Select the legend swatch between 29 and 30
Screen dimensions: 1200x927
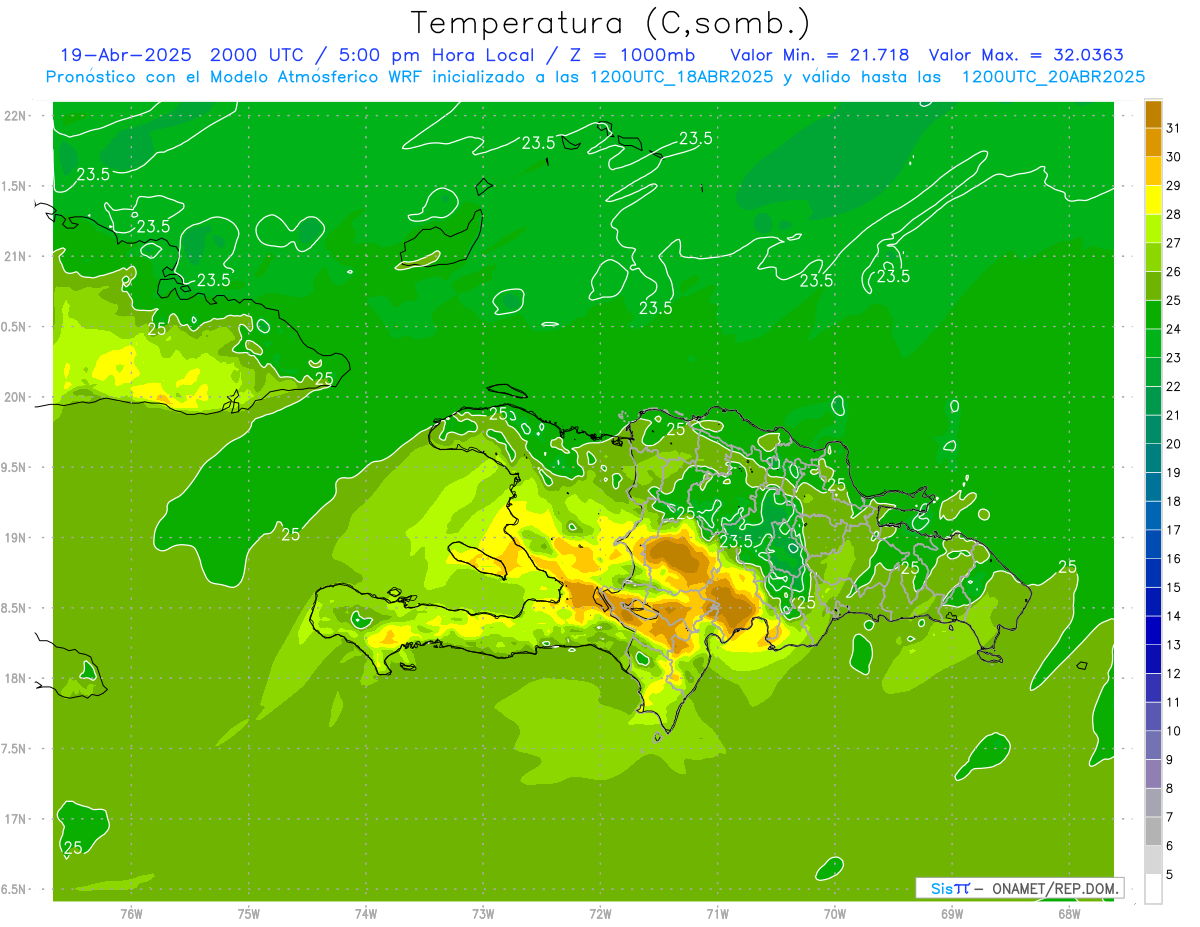(1153, 172)
